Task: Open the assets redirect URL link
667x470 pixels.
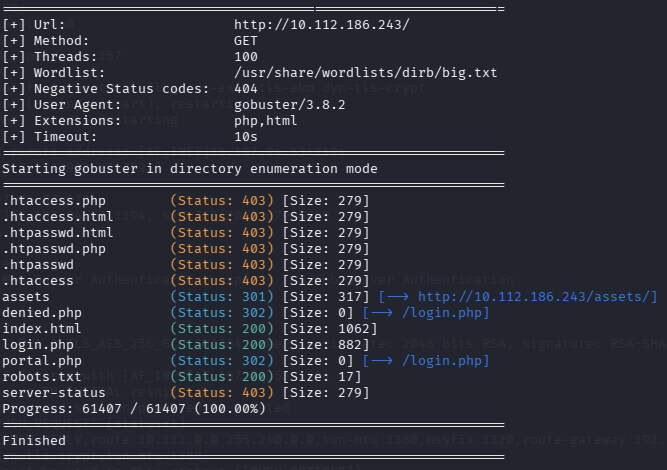Action: [537, 297]
